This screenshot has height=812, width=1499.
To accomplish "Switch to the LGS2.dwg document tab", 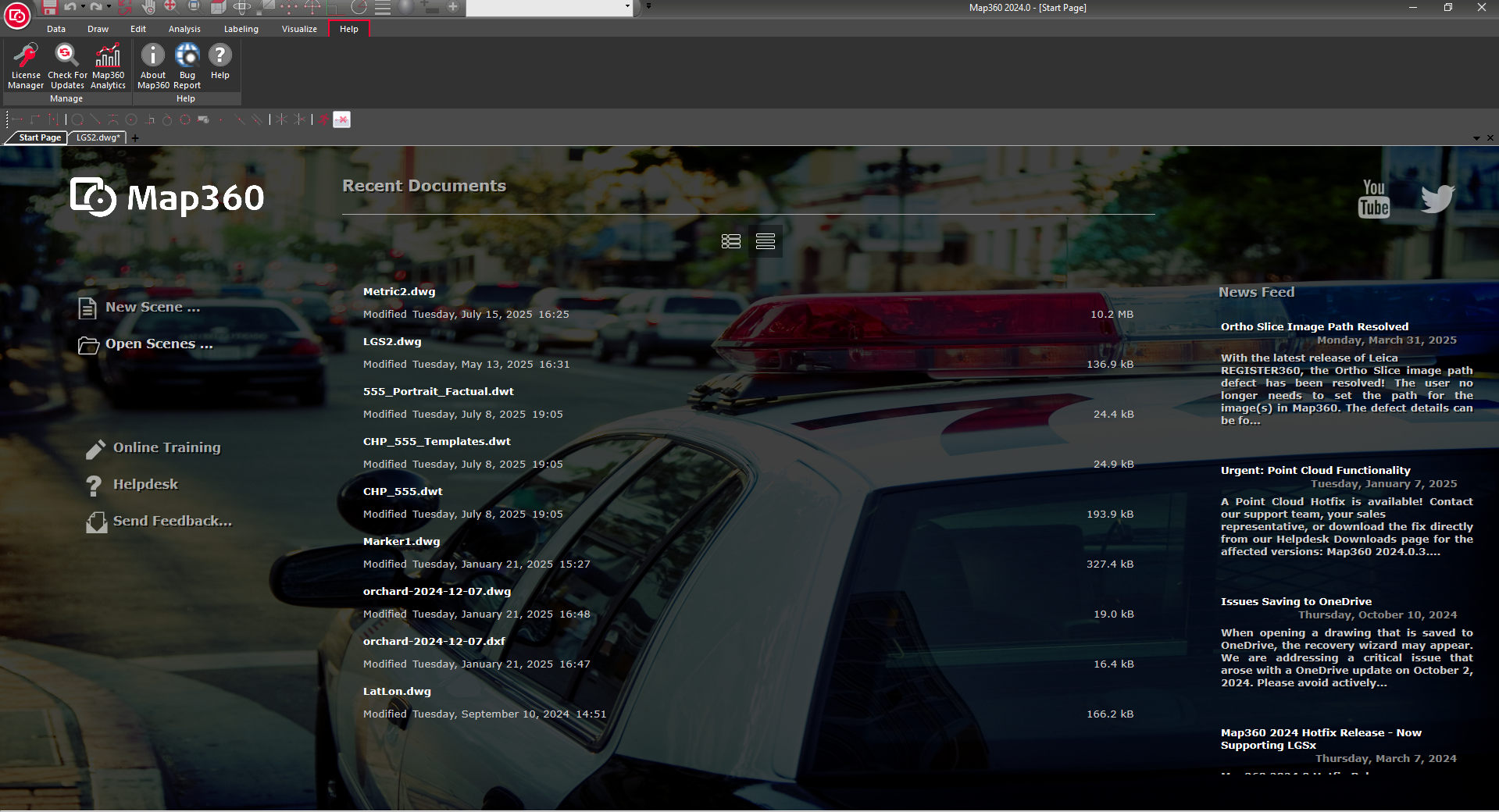I will click(98, 137).
